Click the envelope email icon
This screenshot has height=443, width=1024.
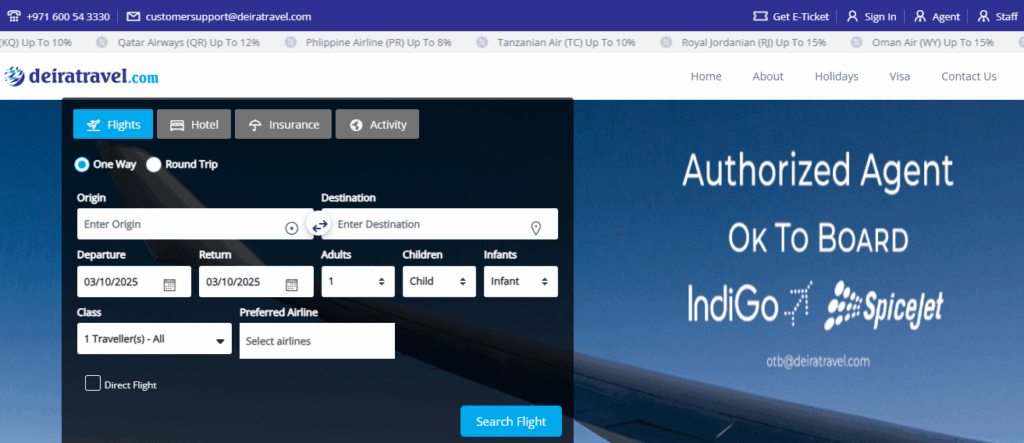tap(133, 16)
